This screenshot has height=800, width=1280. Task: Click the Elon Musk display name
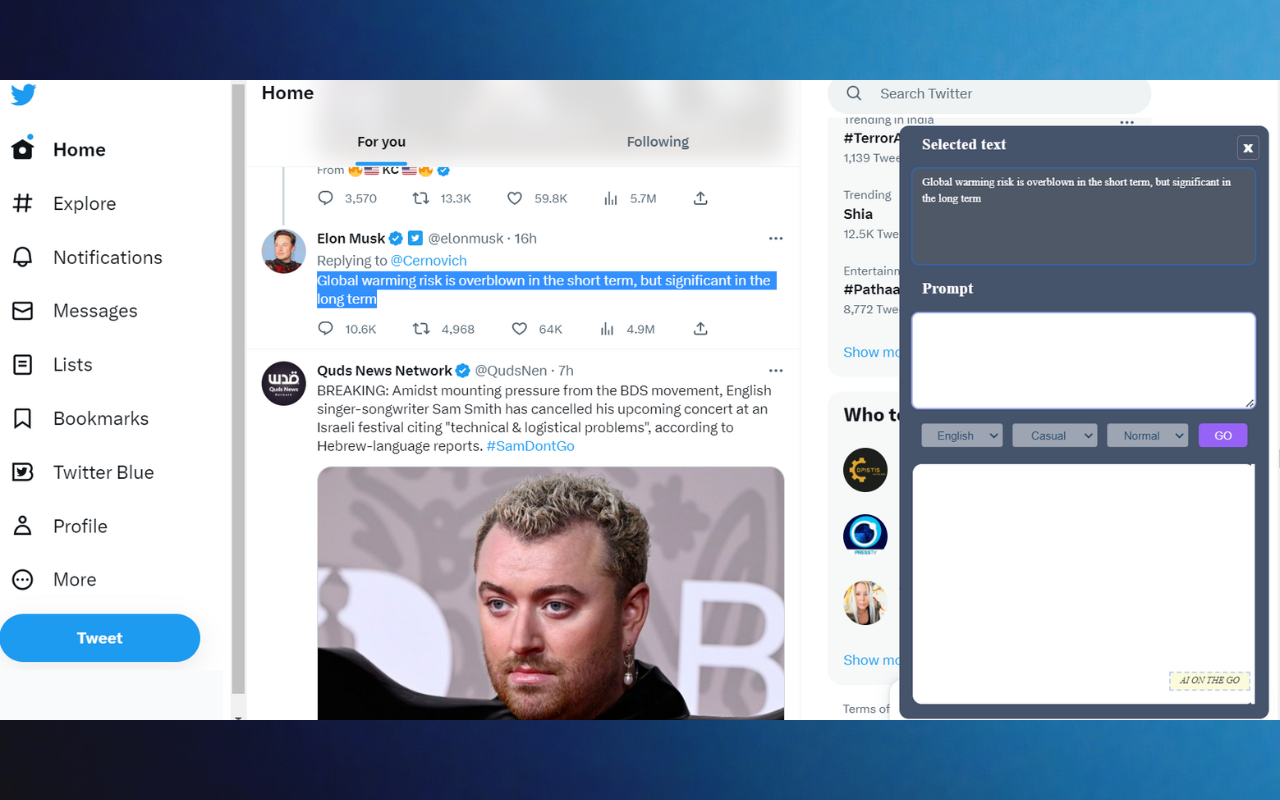click(x=351, y=238)
